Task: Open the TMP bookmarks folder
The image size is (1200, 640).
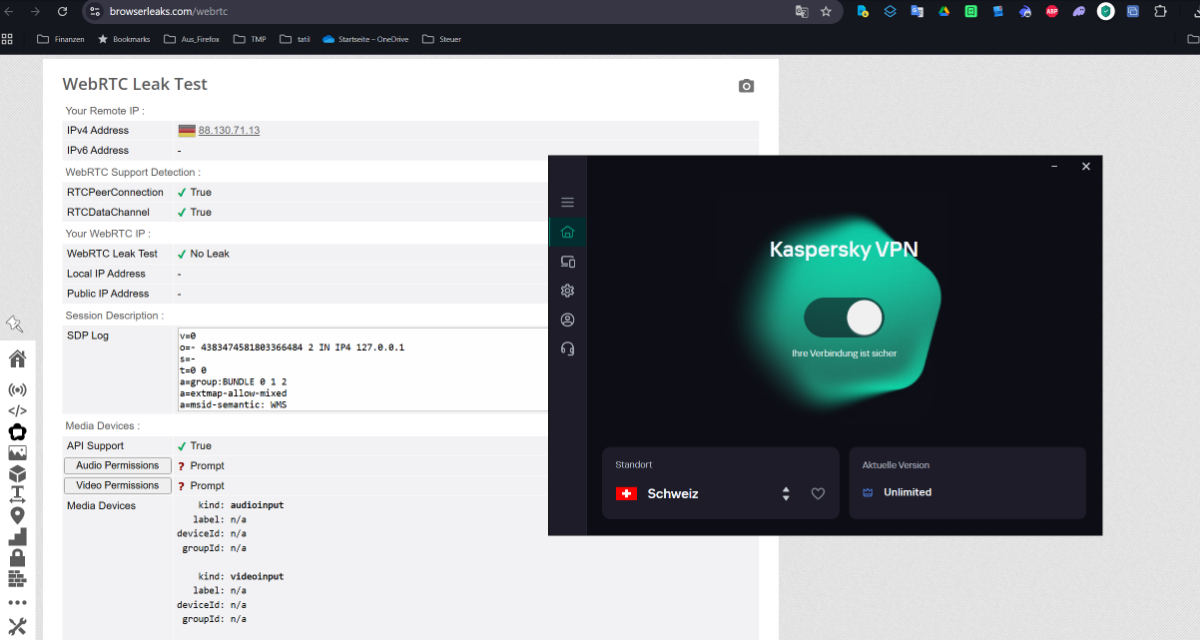Action: pos(250,39)
